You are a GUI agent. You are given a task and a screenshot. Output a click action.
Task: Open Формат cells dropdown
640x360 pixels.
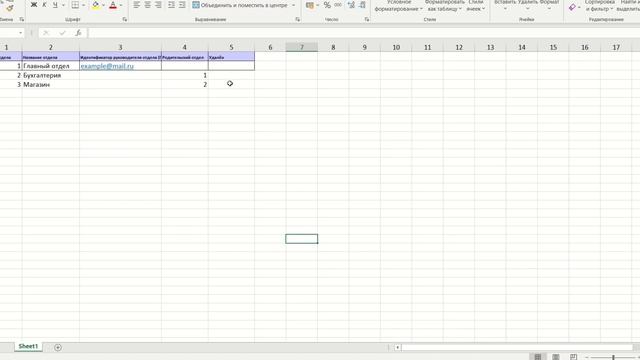(x=549, y=5)
